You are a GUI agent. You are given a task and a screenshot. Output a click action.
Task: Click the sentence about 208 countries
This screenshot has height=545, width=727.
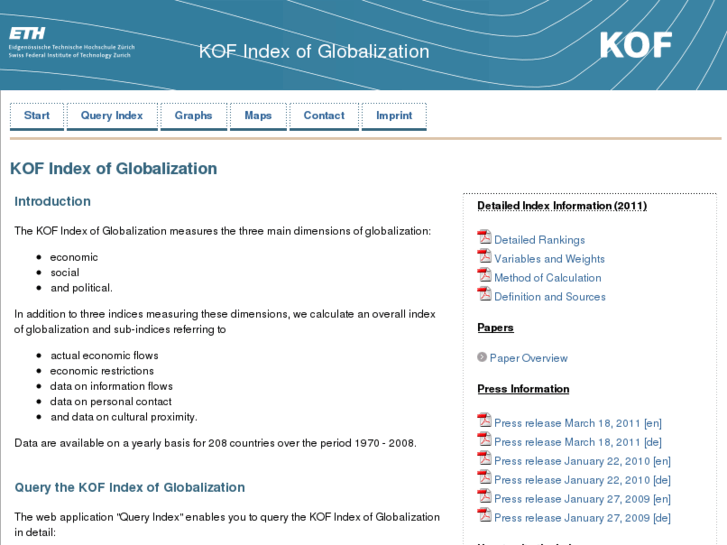(216, 443)
